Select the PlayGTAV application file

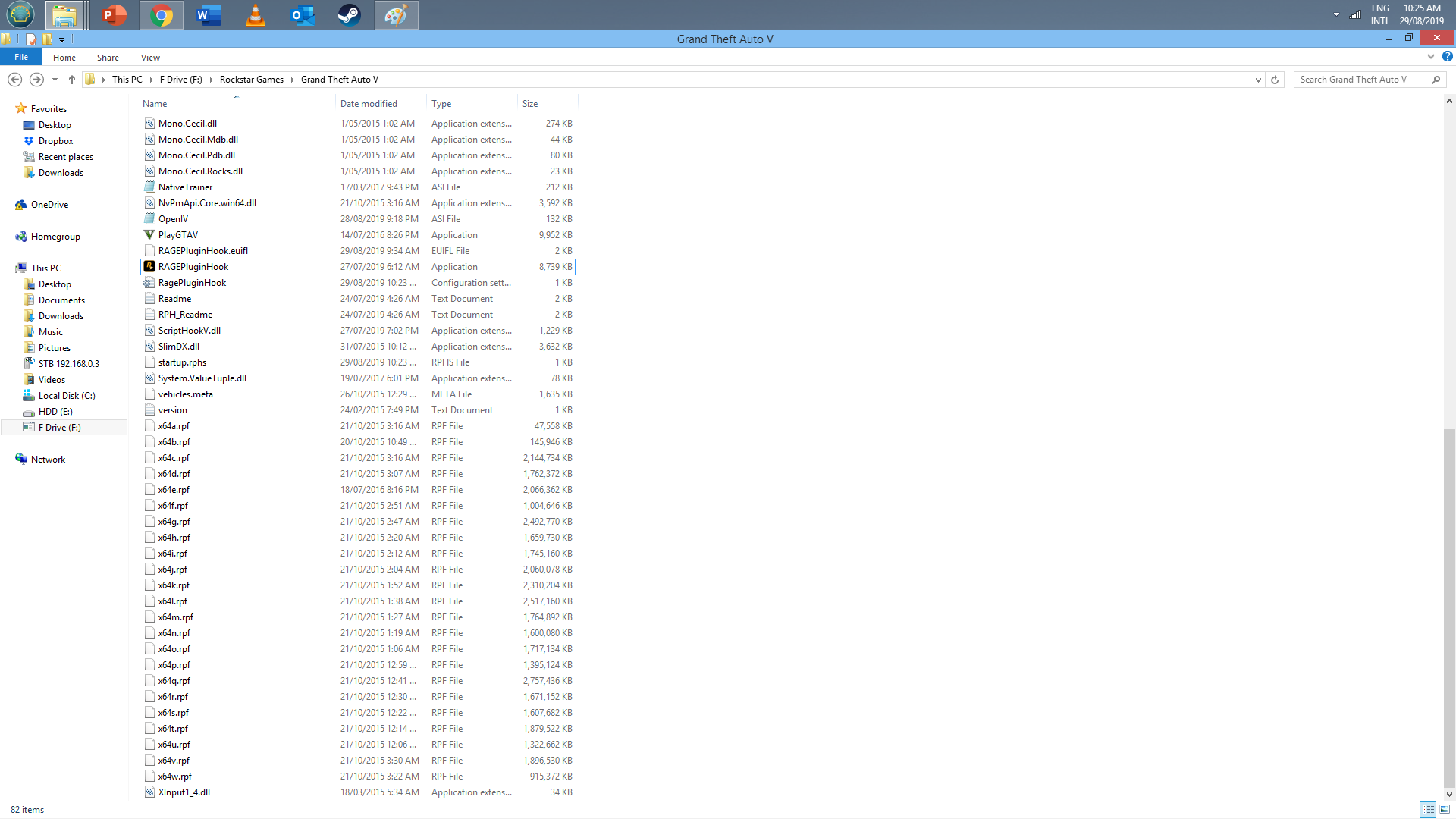[x=178, y=235]
